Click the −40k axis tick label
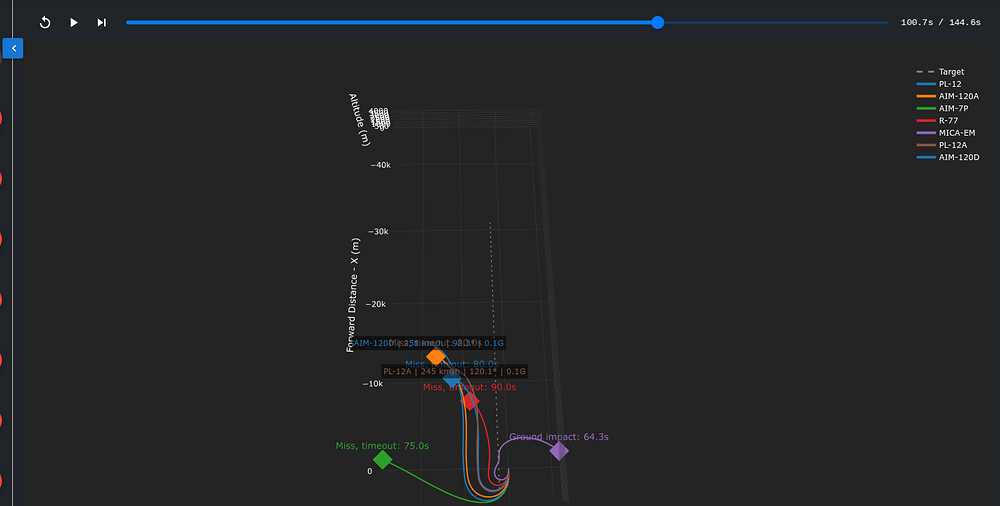This screenshot has height=506, width=1000. pos(381,165)
